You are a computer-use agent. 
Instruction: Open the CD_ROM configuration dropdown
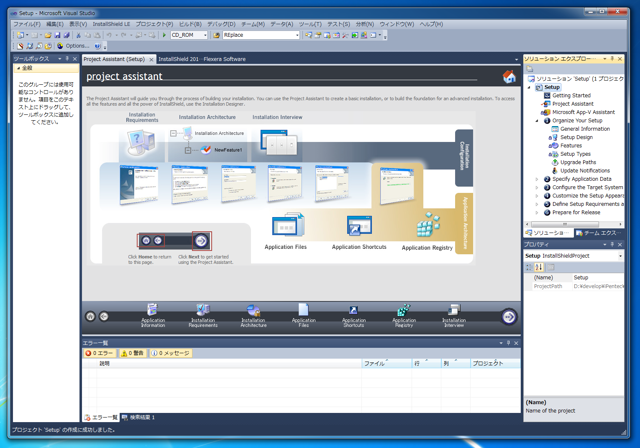[x=205, y=35]
